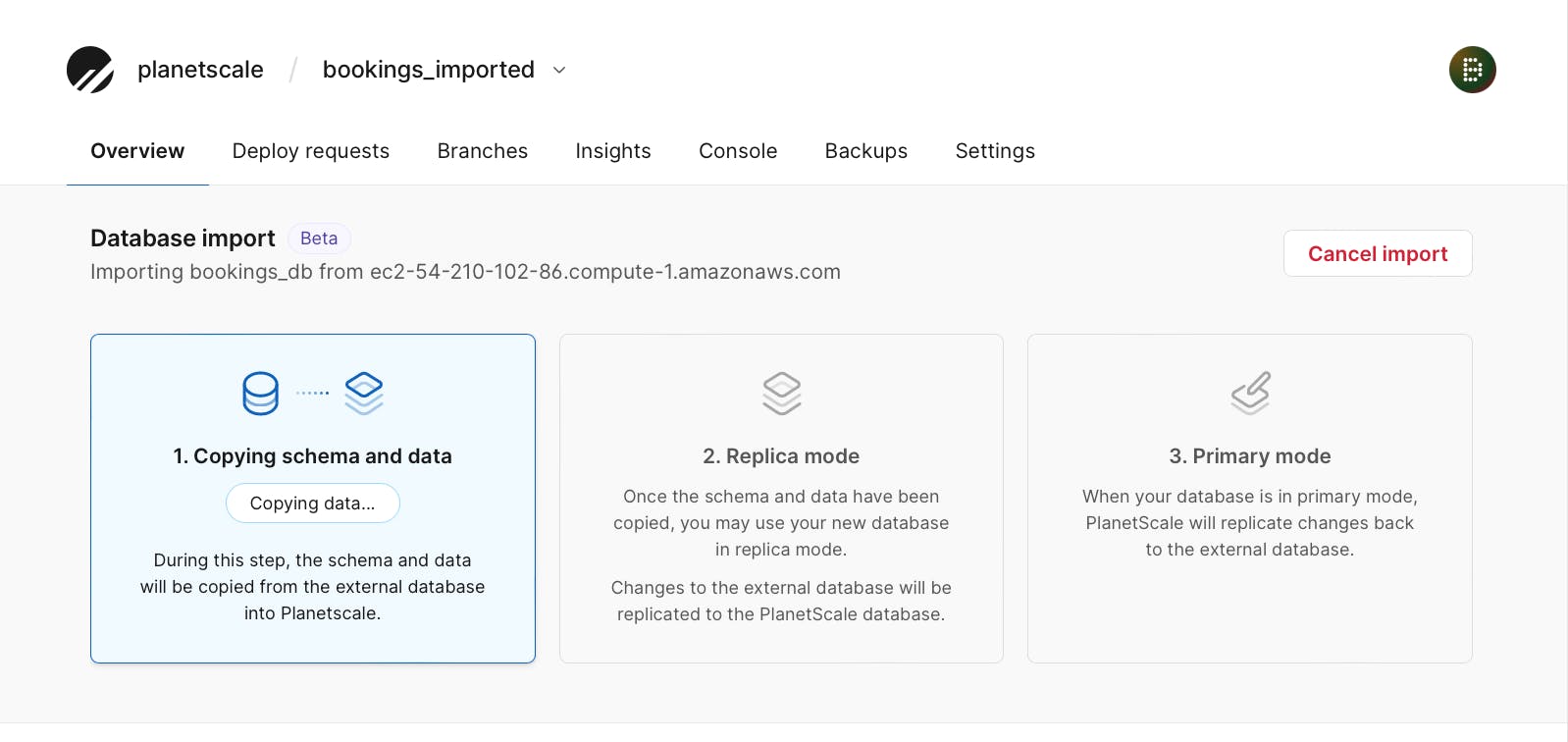Go to the planetscale organization link

(x=200, y=70)
